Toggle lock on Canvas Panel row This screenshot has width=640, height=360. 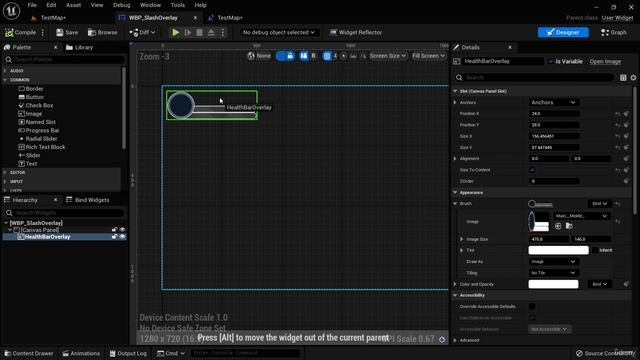(115, 230)
